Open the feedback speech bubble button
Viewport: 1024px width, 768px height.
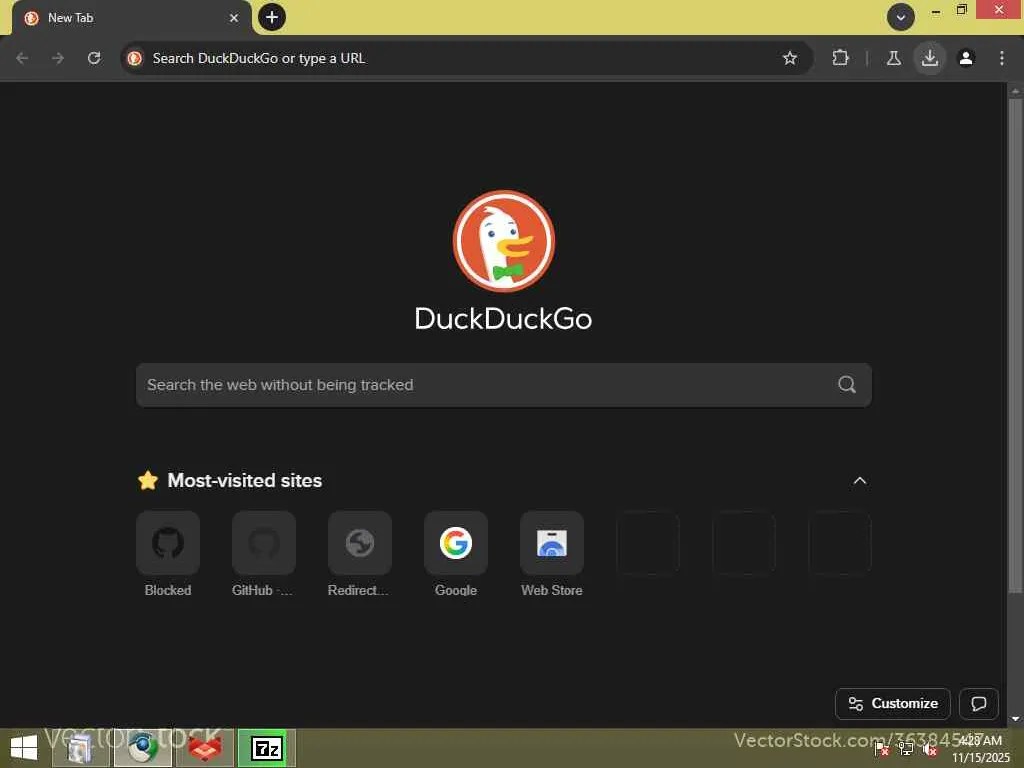(978, 703)
